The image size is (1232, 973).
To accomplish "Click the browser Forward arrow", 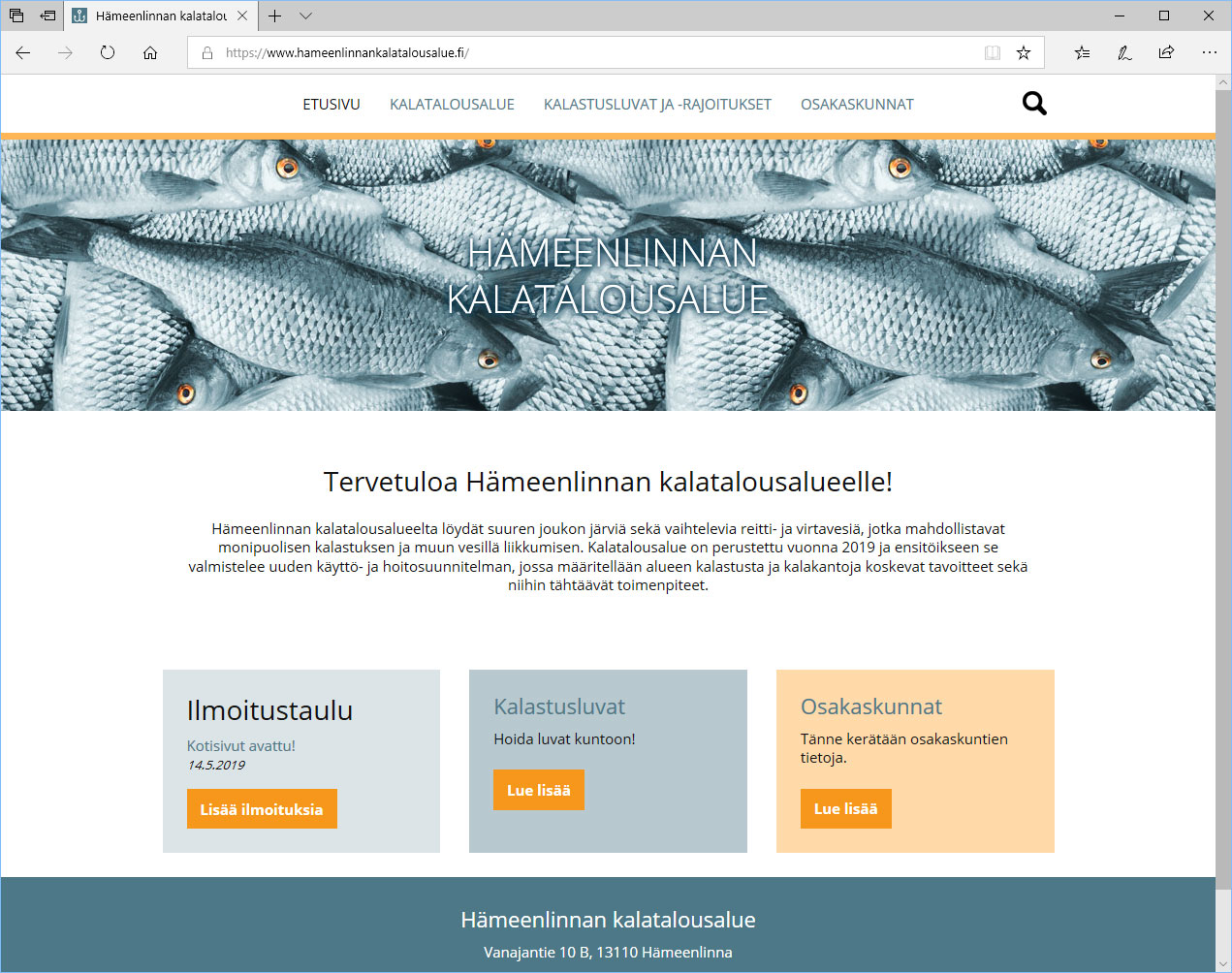I will click(65, 53).
